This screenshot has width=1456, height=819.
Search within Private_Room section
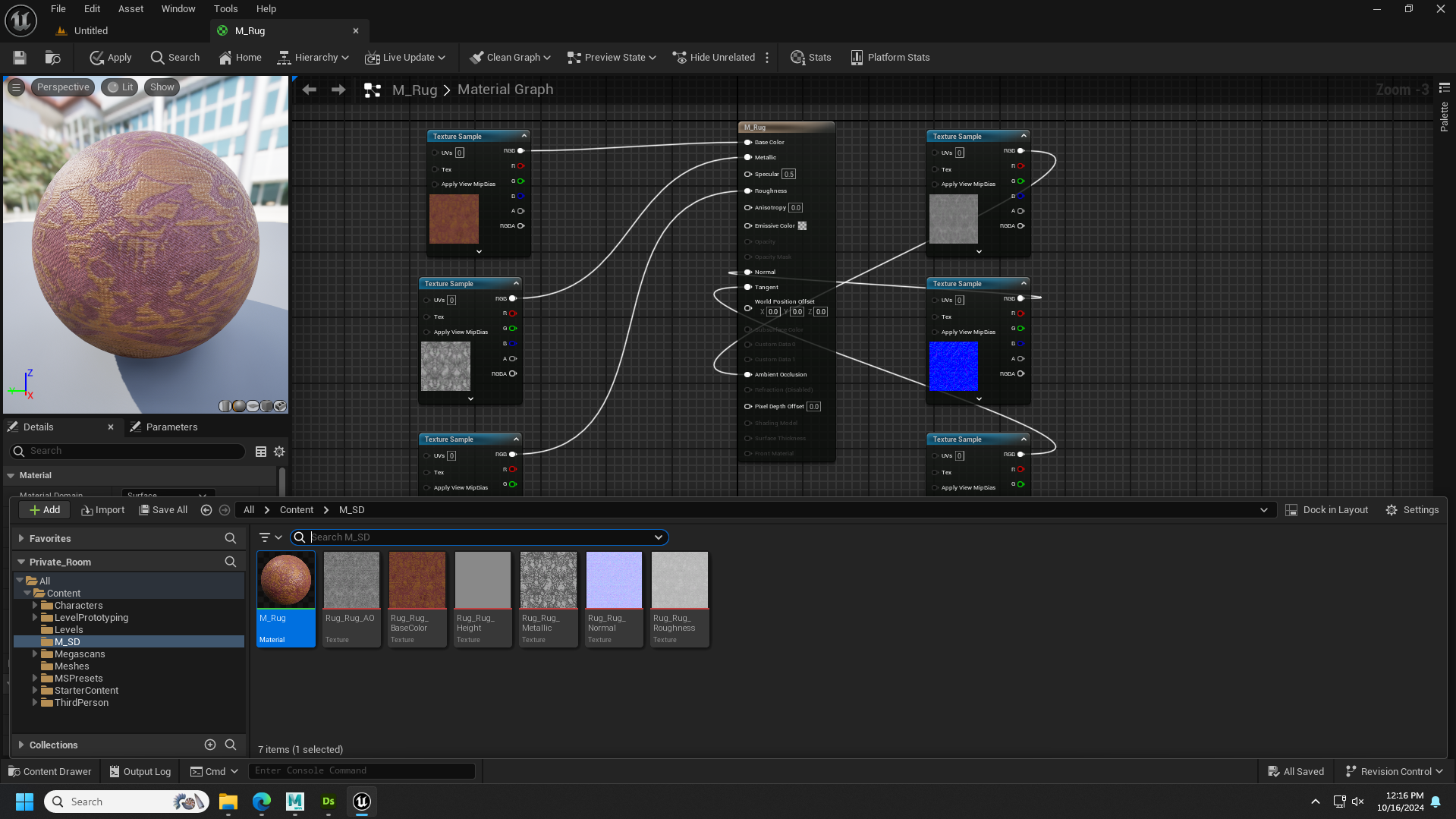[x=231, y=562]
